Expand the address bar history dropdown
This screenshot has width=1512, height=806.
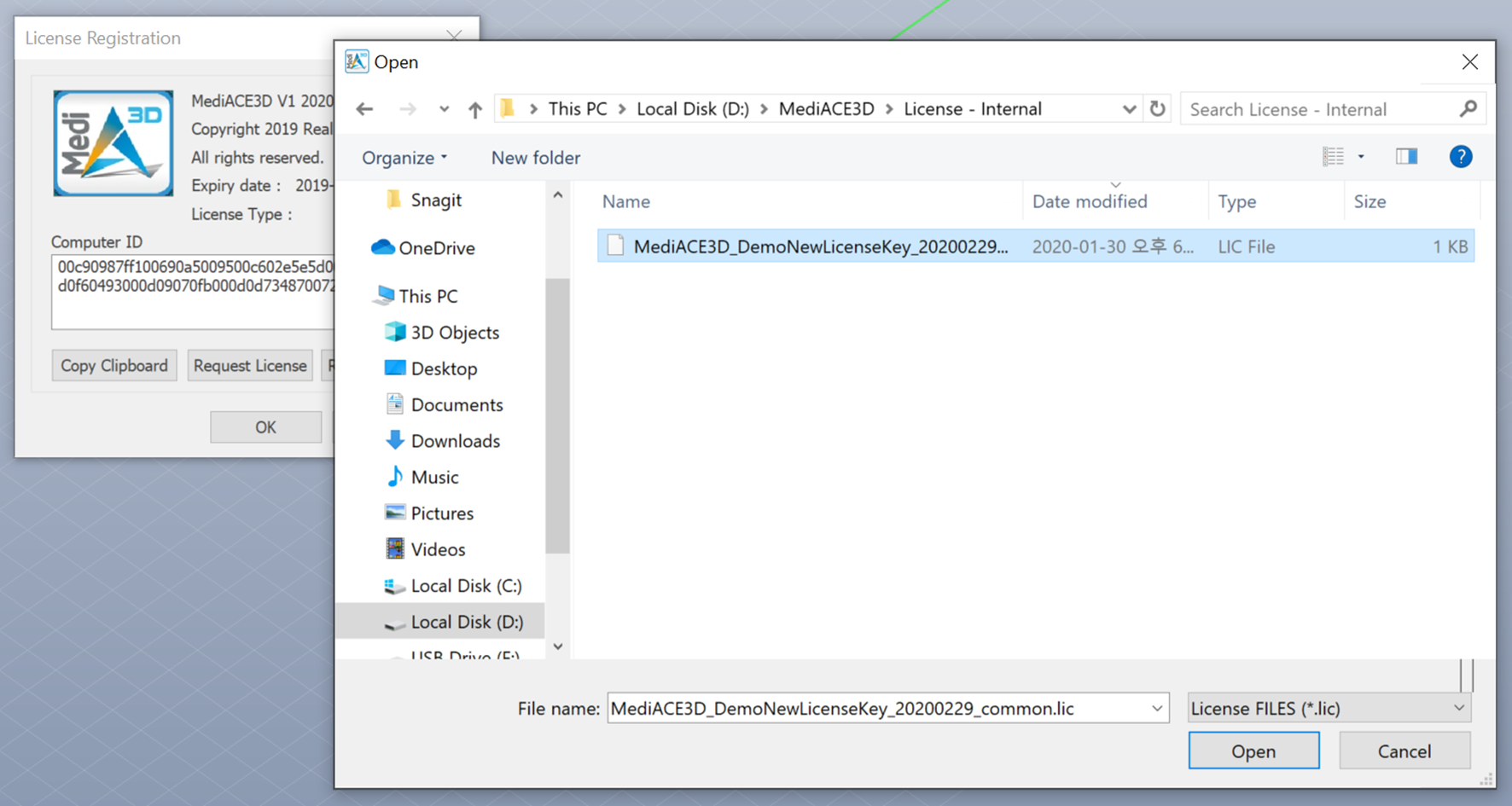(1129, 109)
